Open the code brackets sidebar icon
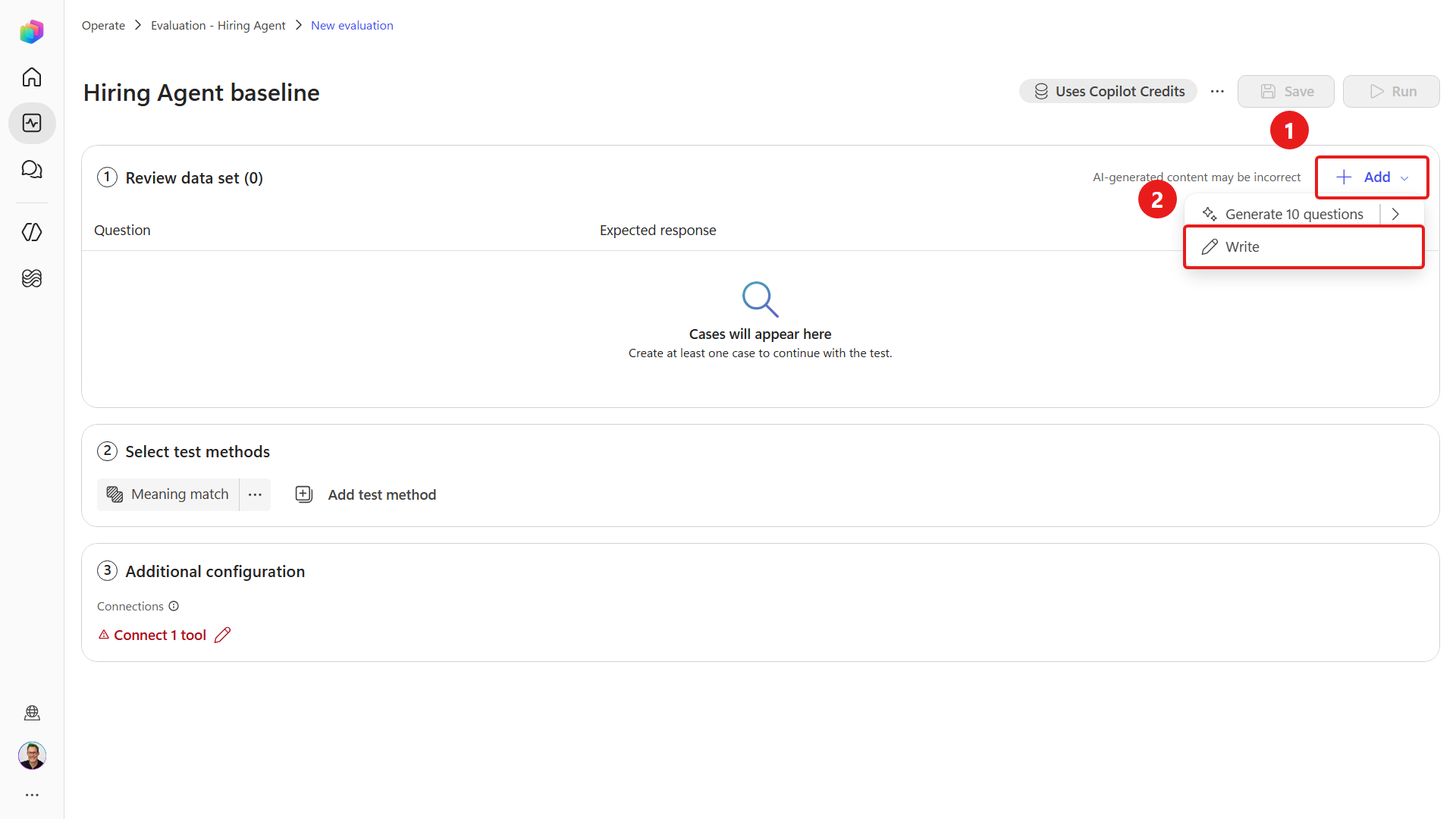The image size is (1456, 819). pos(32,232)
